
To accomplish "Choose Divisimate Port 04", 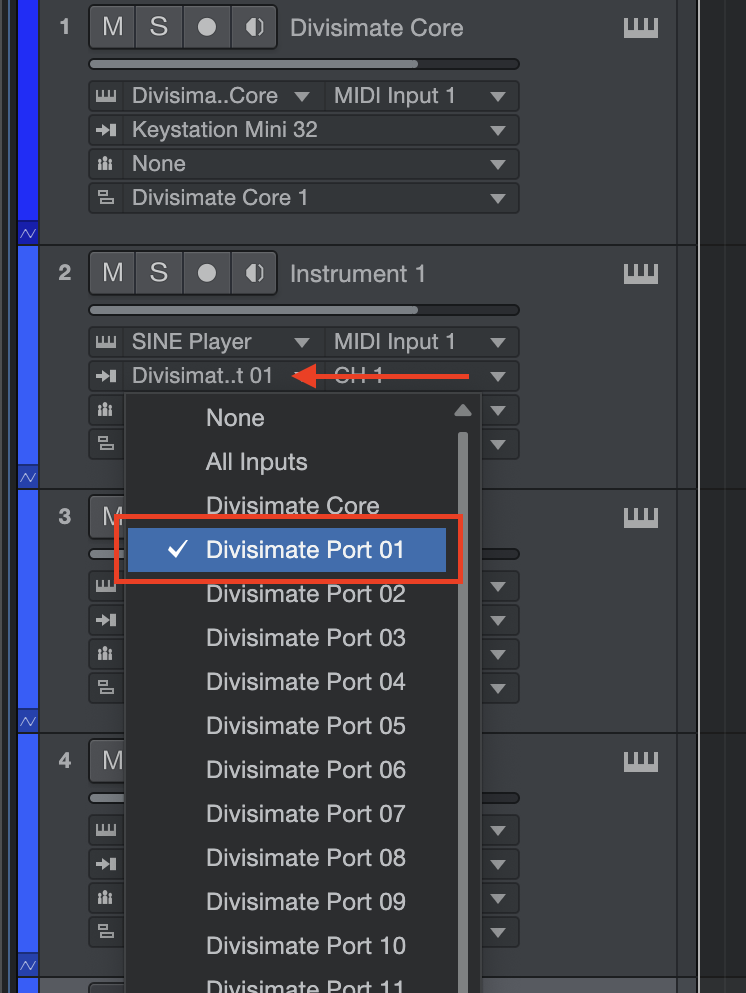I will [x=287, y=682].
